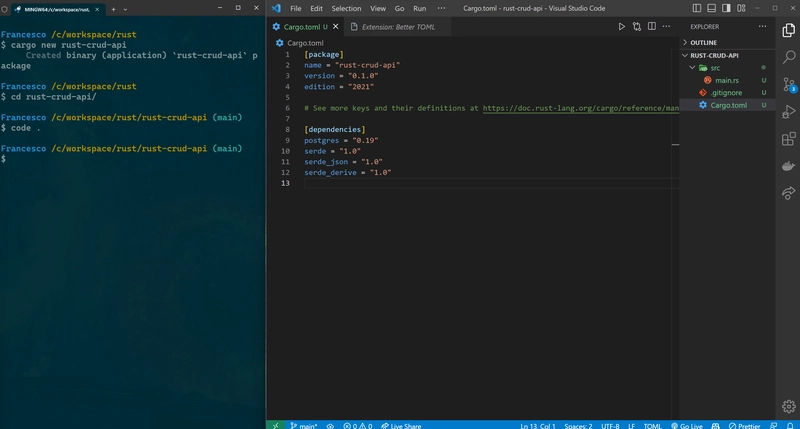Open the Docker view icon
The image size is (800, 429).
click(x=789, y=166)
